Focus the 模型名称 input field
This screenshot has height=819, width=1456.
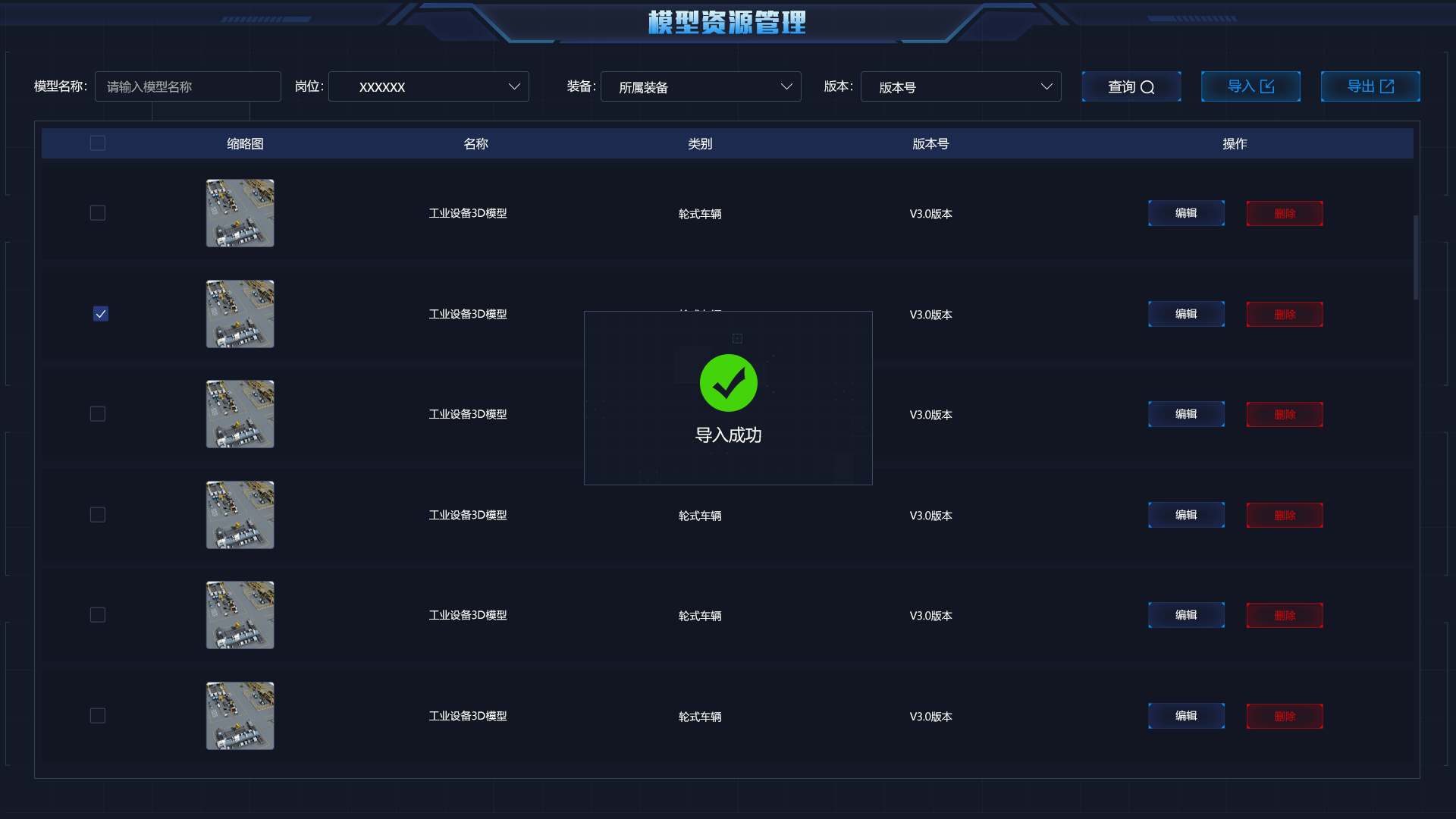tap(187, 86)
